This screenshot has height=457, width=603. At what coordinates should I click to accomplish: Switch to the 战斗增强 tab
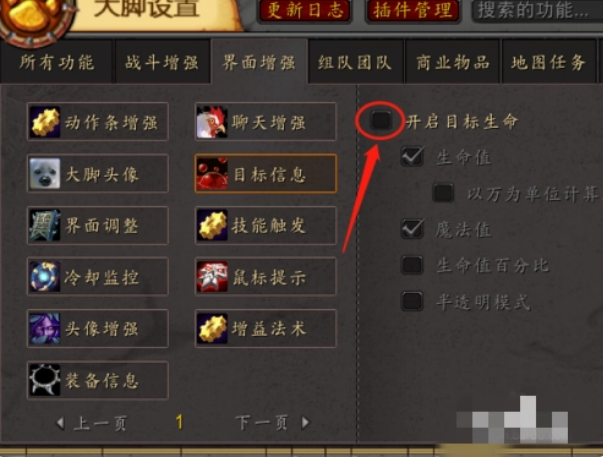(162, 62)
